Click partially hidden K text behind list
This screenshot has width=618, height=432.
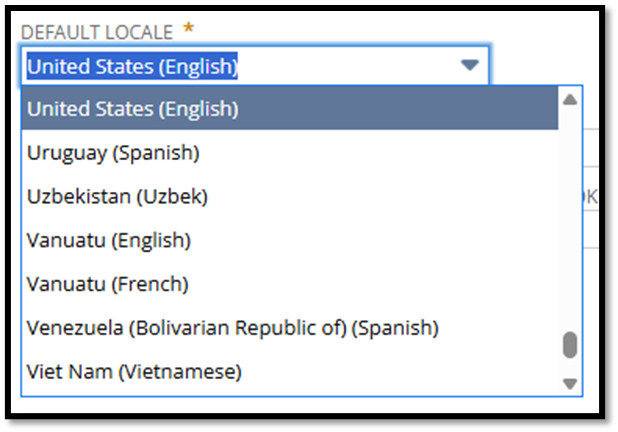coord(591,197)
